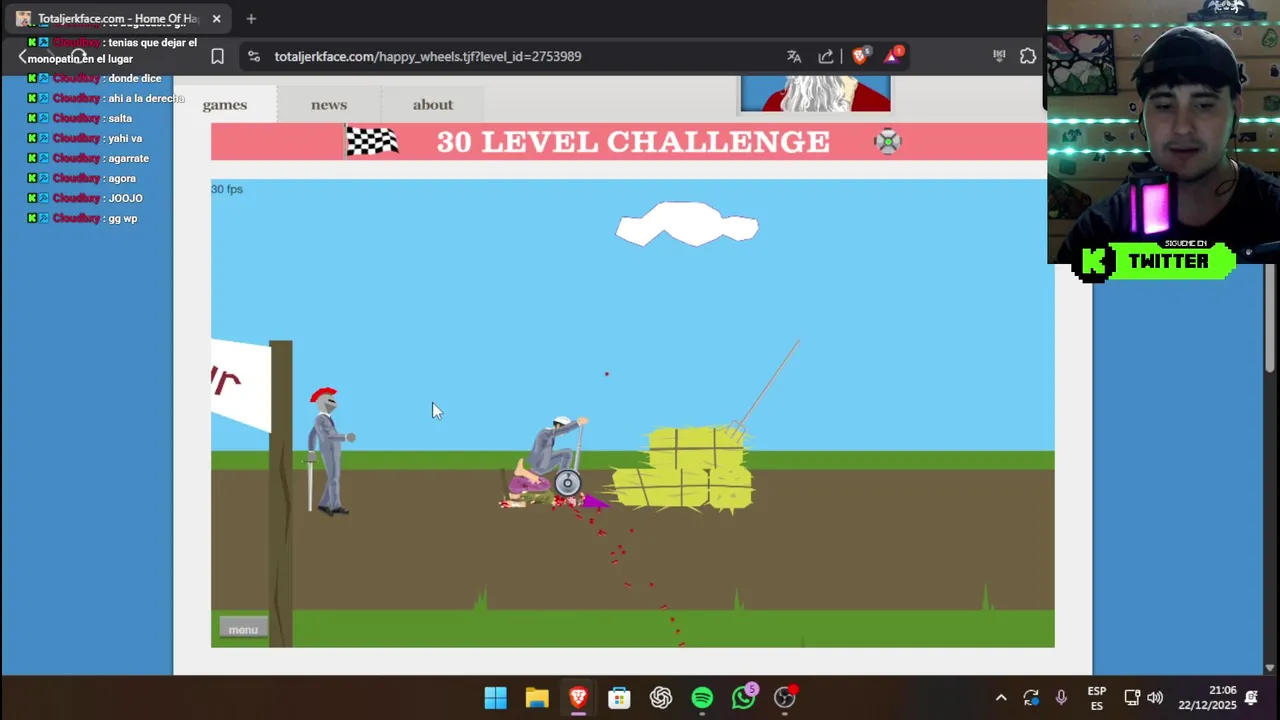Viewport: 1280px width, 720px height.
Task: Click the TWITTER overlay label on webcam
Action: (x=1168, y=261)
